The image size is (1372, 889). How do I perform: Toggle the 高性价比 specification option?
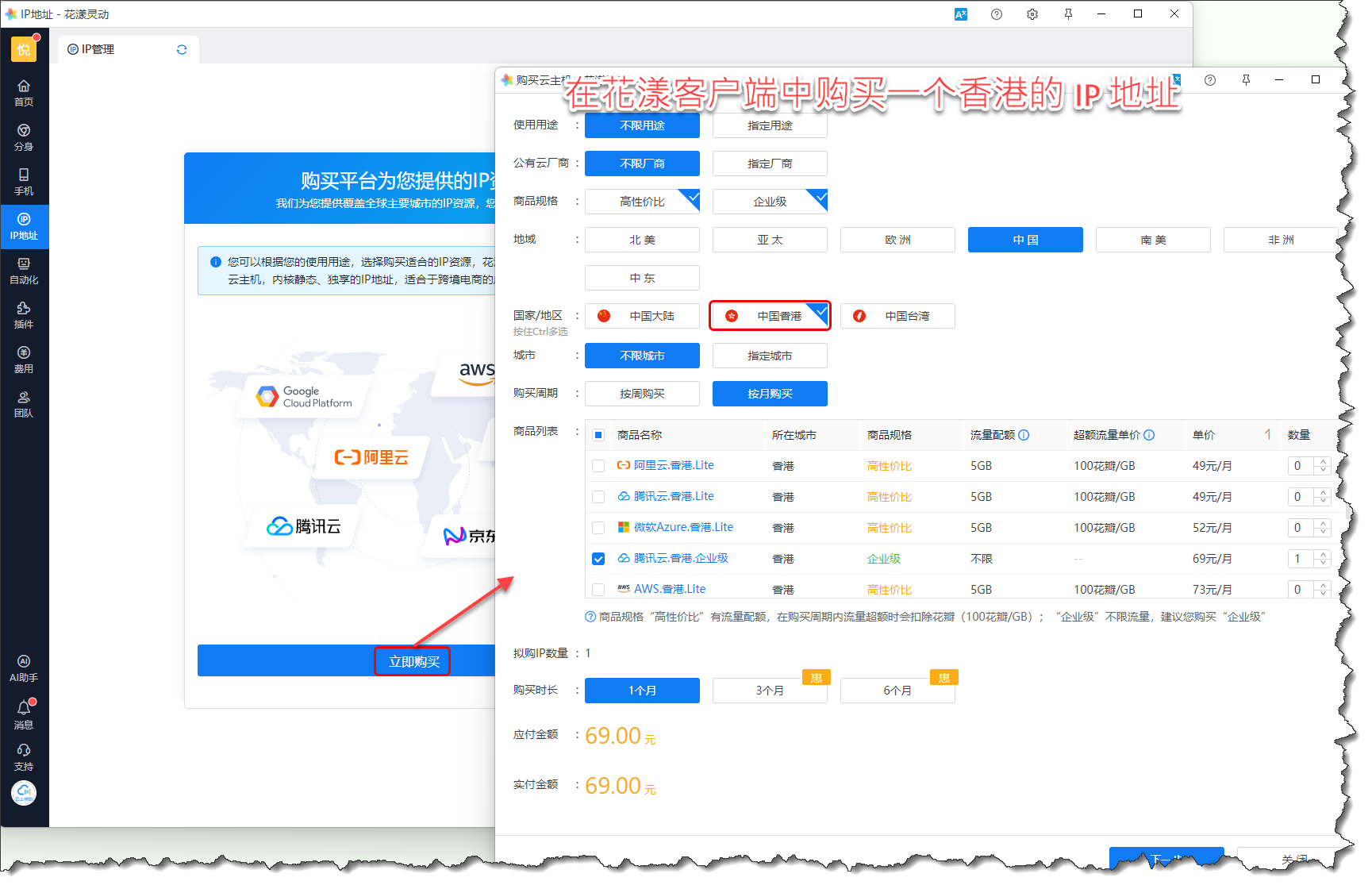(x=642, y=202)
